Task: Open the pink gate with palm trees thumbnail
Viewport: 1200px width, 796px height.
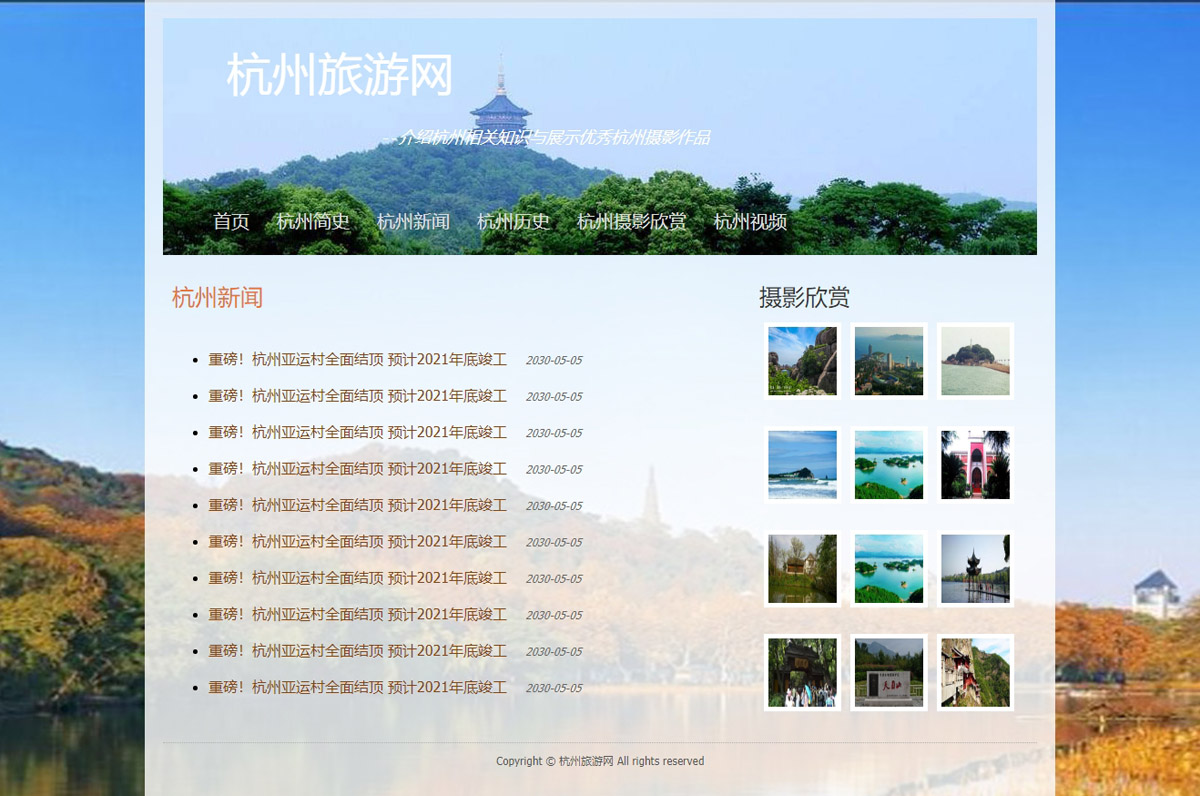Action: click(975, 465)
